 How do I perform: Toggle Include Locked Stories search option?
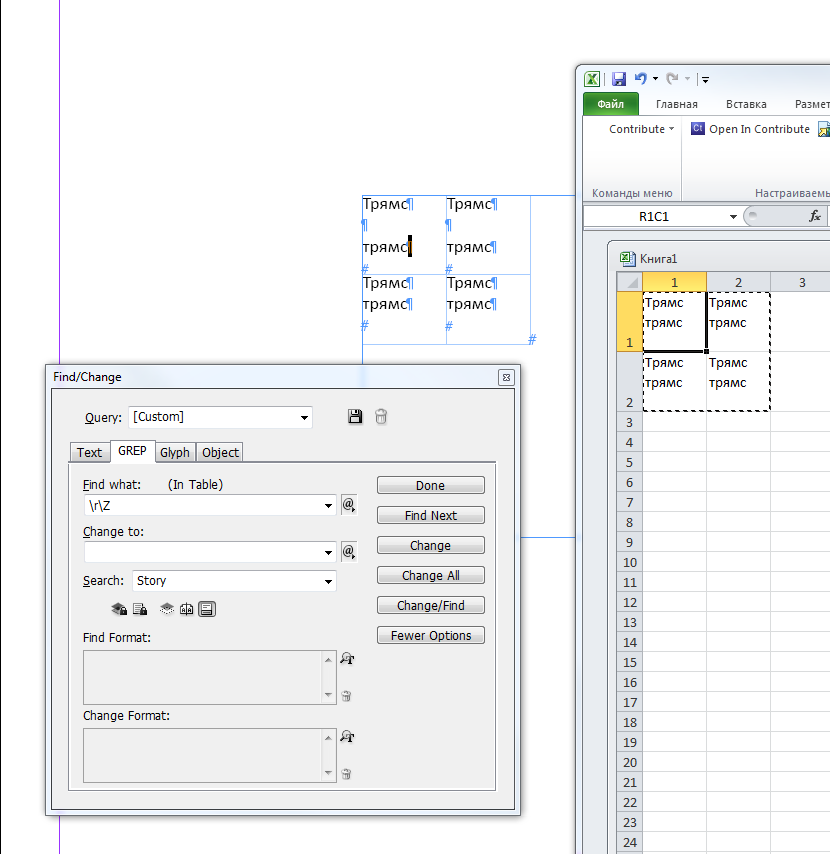coord(140,609)
